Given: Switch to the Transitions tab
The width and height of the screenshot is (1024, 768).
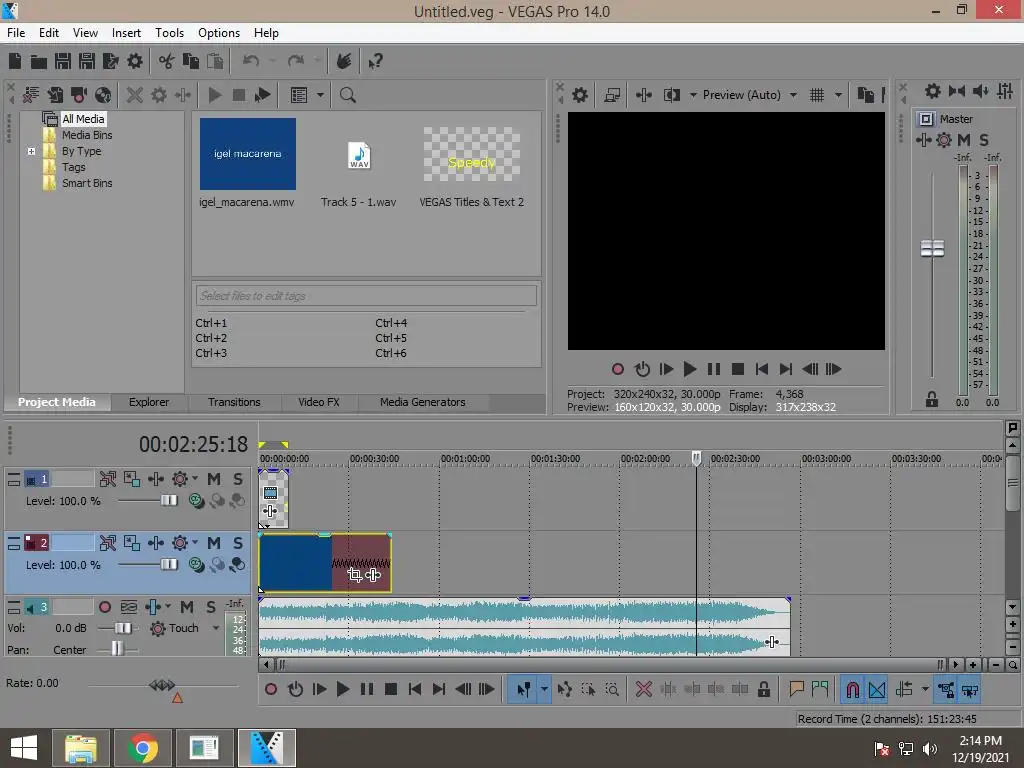Looking at the screenshot, I should click(234, 402).
